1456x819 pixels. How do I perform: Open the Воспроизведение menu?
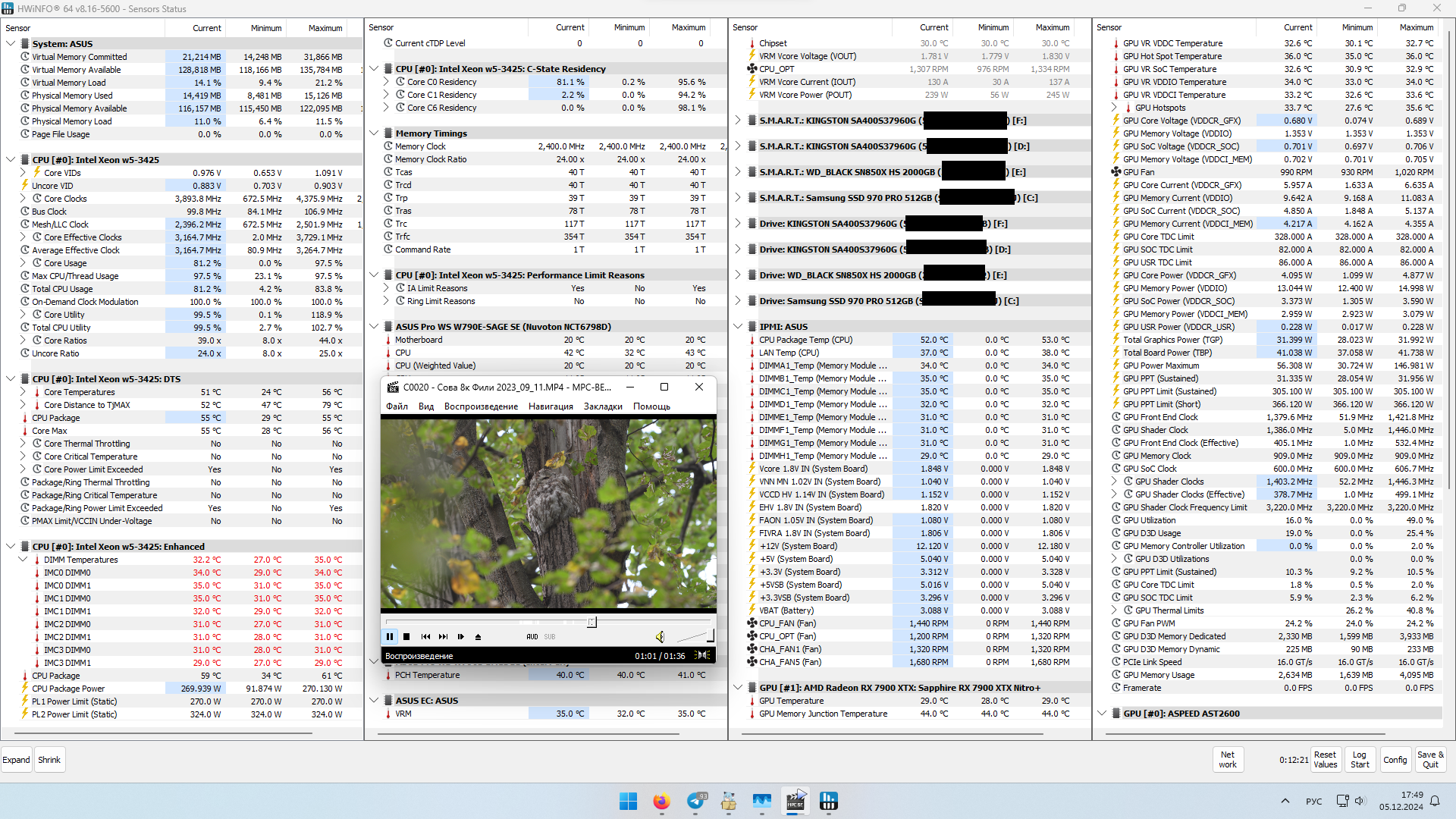point(481,406)
